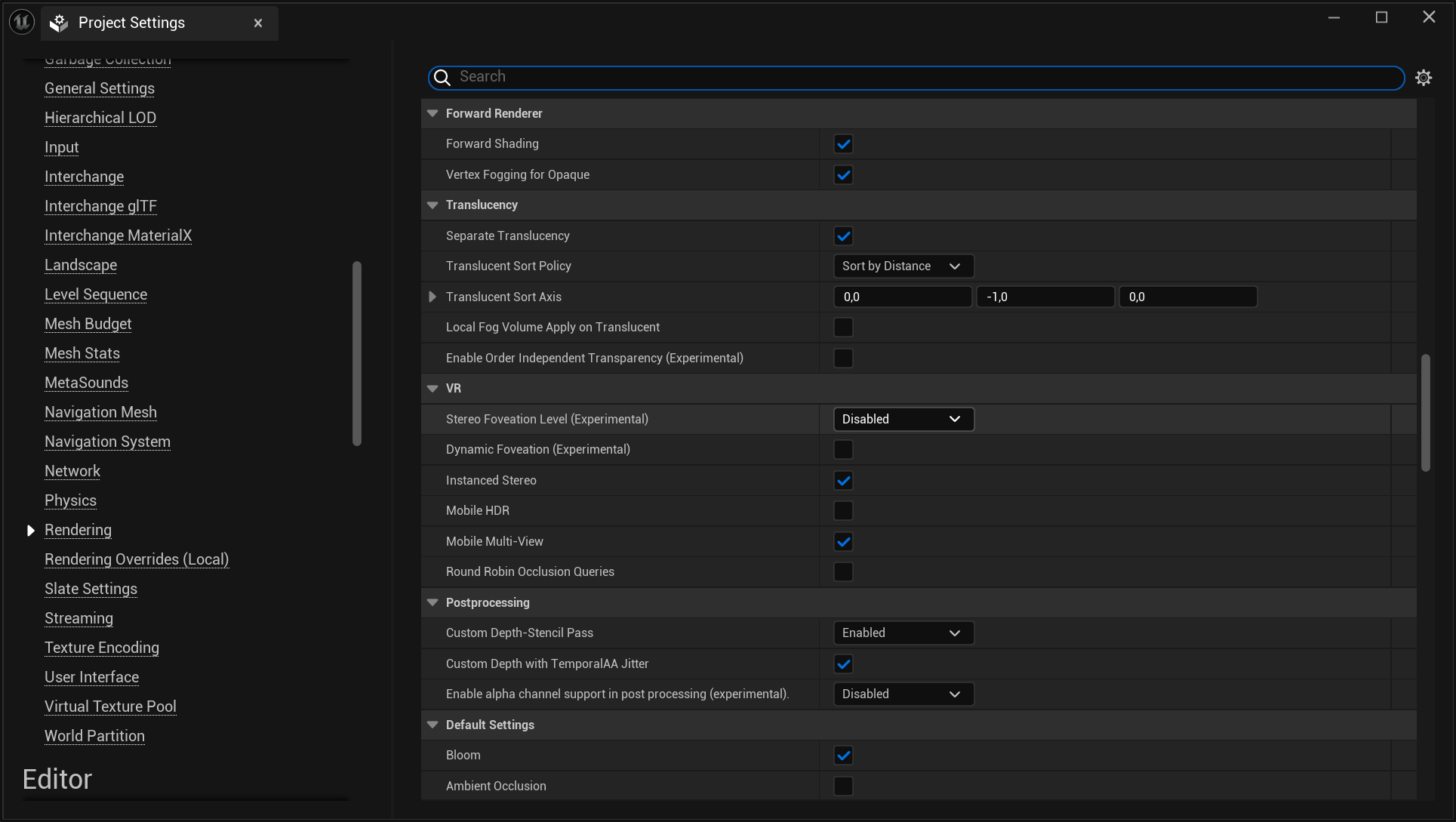Screen dimensions: 1456x822
Task: Open the Custom Depth-Stencil Pass dropdown
Action: [903, 633]
